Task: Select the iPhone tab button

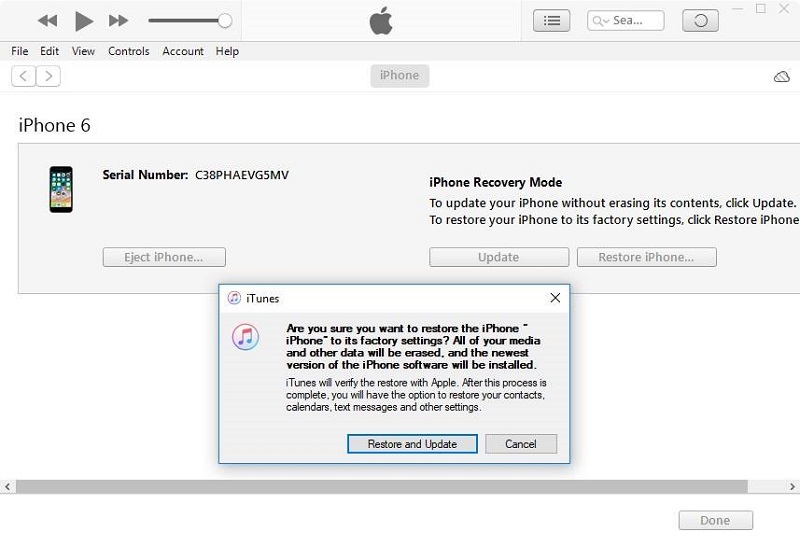Action: pyautogui.click(x=399, y=76)
